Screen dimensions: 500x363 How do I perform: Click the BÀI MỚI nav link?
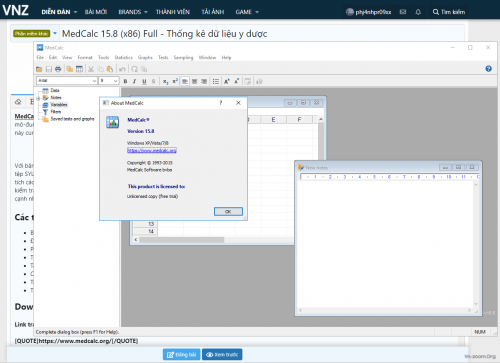[x=96, y=12]
